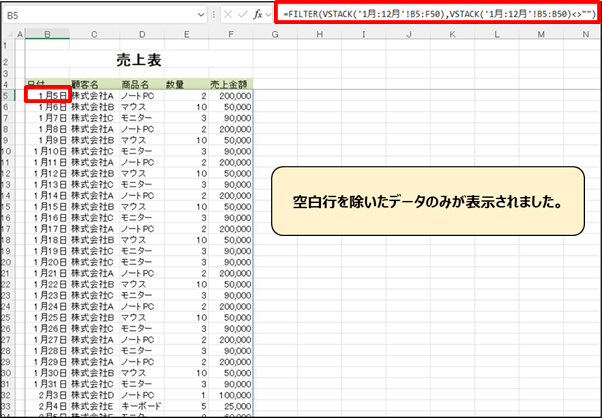The height and width of the screenshot is (418, 602).
Task: Click the 売上金額 header cell
Action: pyautogui.click(x=230, y=83)
